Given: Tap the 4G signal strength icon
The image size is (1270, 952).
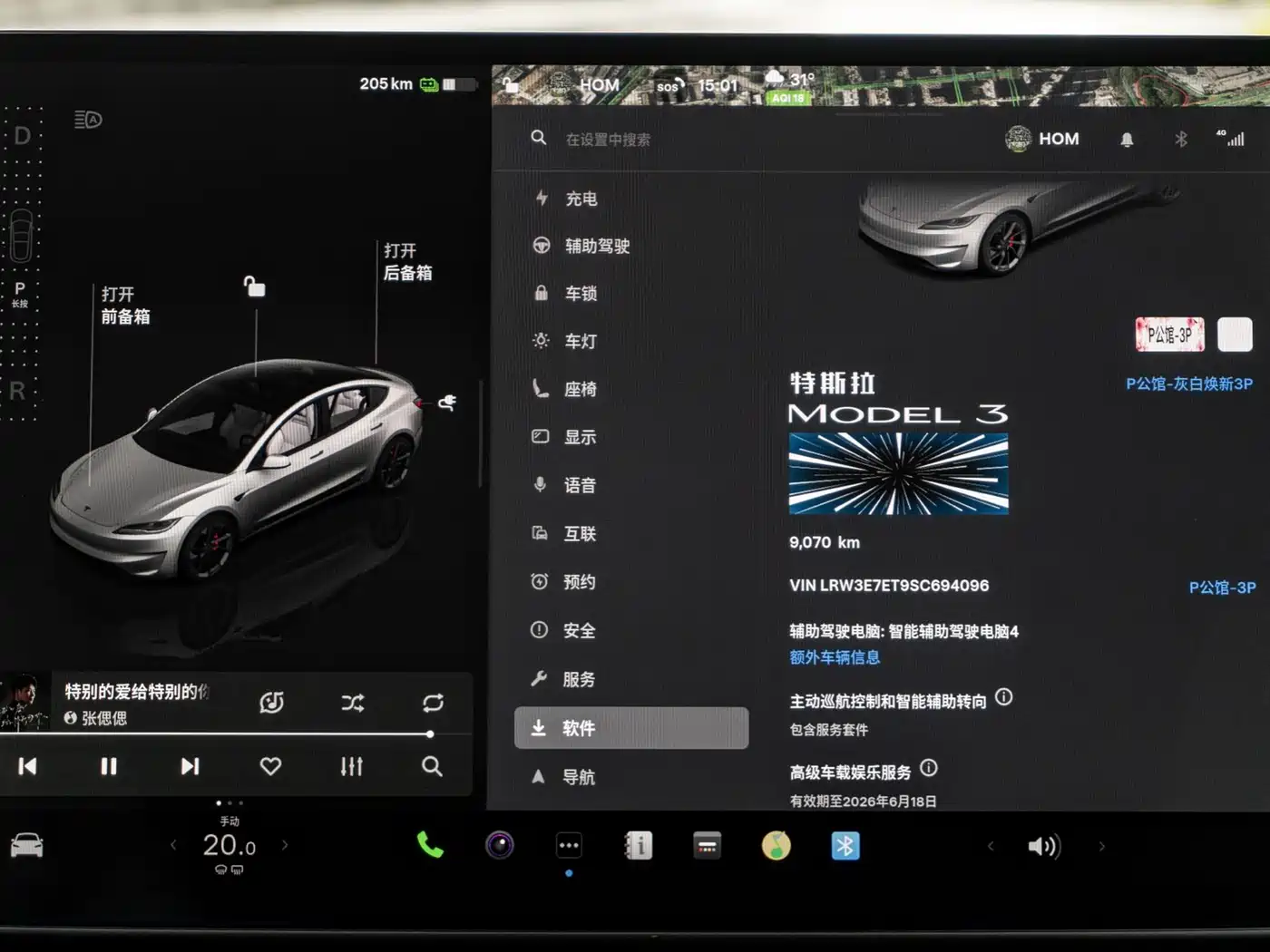Looking at the screenshot, I should pos(1231,138).
